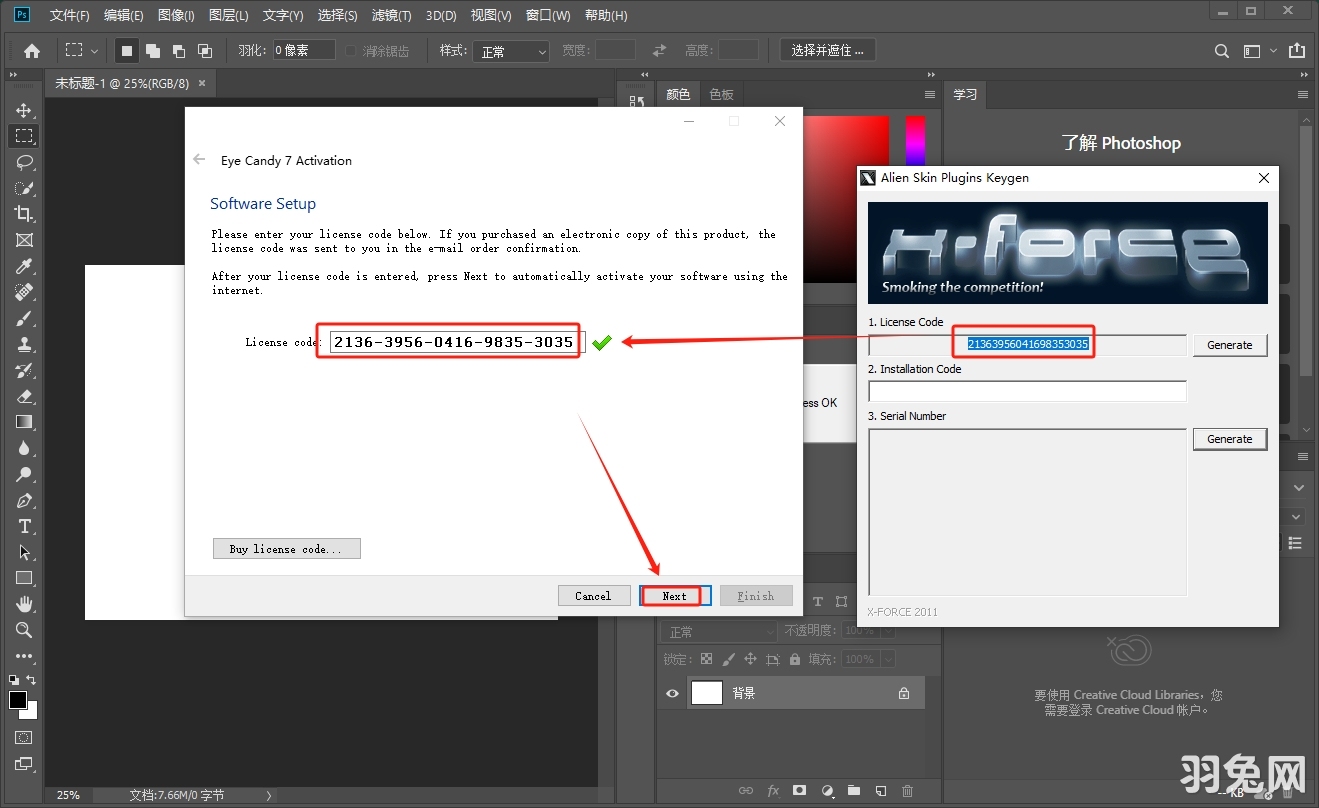1319x808 pixels.
Task: Select the Eraser tool
Action: click(x=24, y=396)
